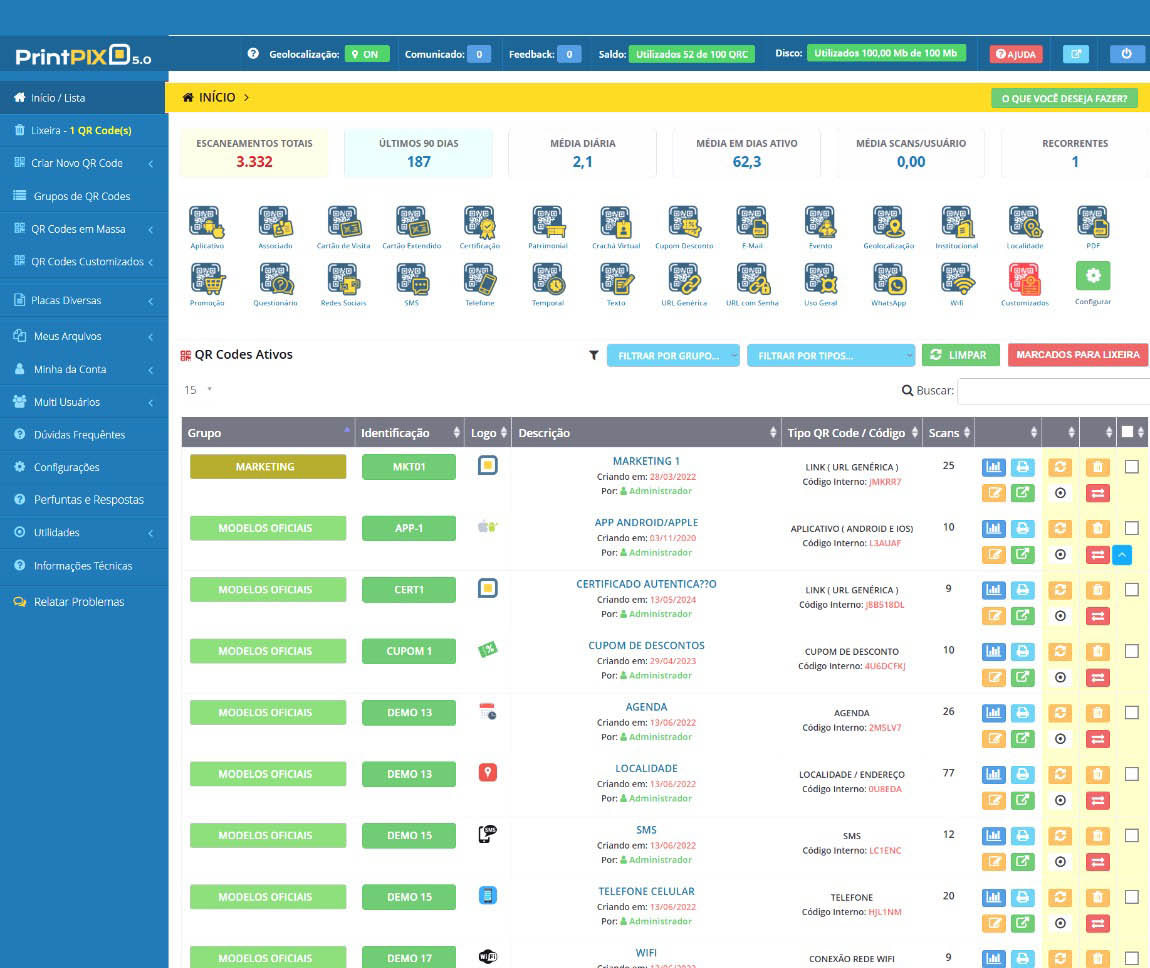The width and height of the screenshot is (1150, 968).
Task: Check the MARKETING 1 row checkbox
Action: [1131, 466]
